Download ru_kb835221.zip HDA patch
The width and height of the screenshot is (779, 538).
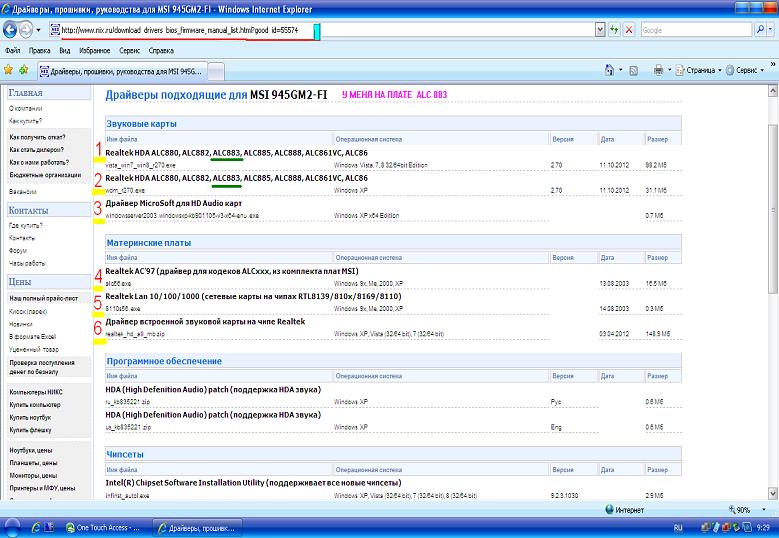pos(128,402)
